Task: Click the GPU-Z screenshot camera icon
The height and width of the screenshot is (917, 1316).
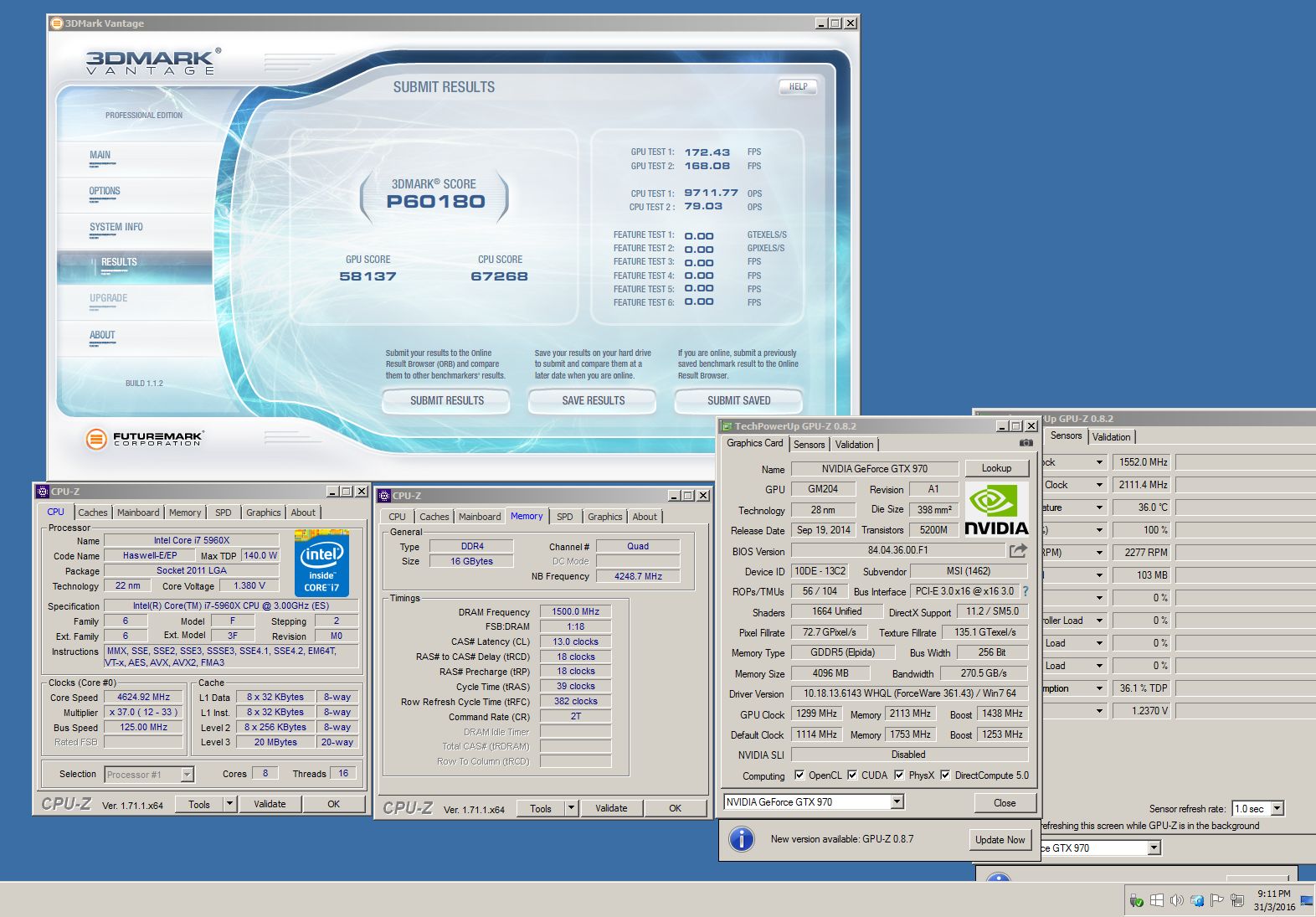Action: click(1026, 443)
